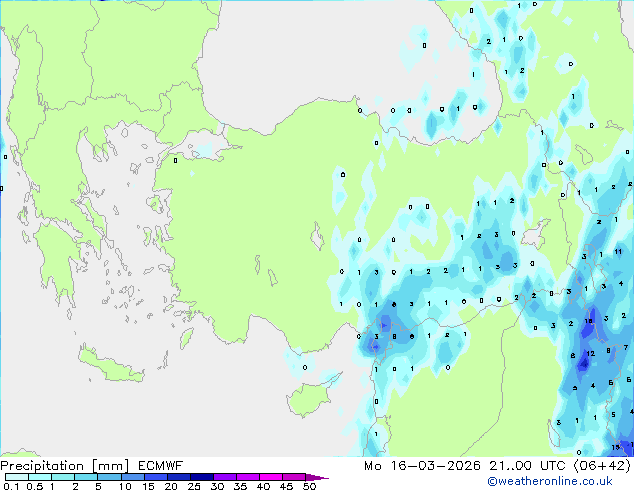Click the map value '12' near dark blue core
The height and width of the screenshot is (490, 634).
(x=590, y=353)
